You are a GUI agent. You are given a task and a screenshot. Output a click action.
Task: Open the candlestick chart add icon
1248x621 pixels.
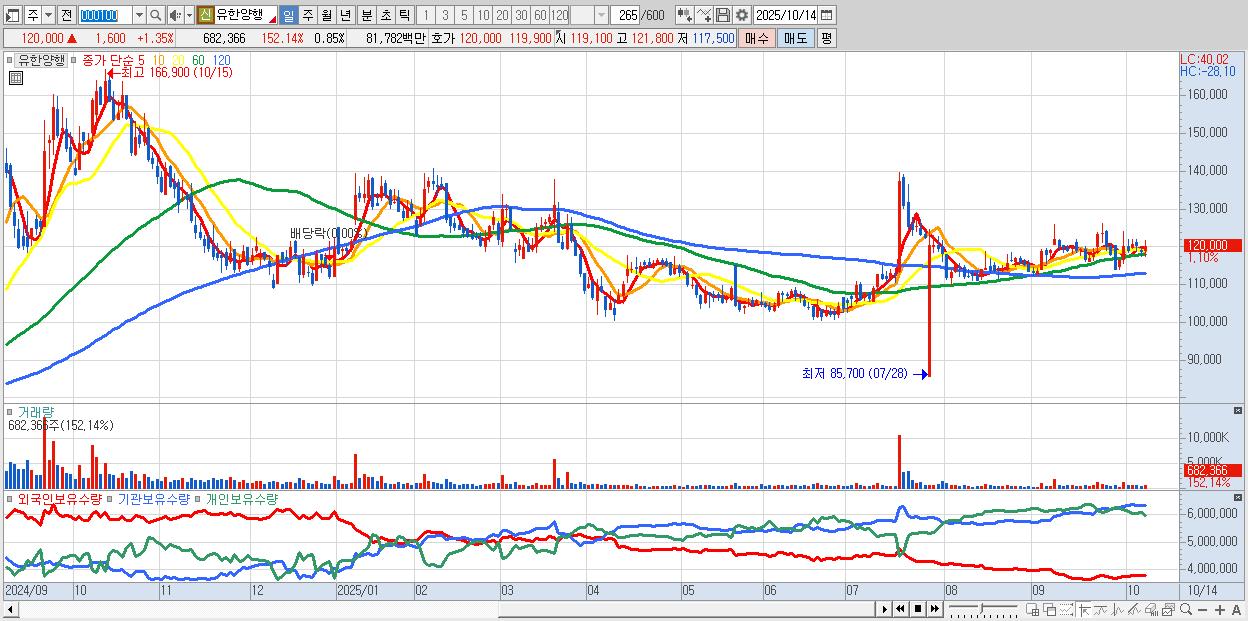[684, 15]
